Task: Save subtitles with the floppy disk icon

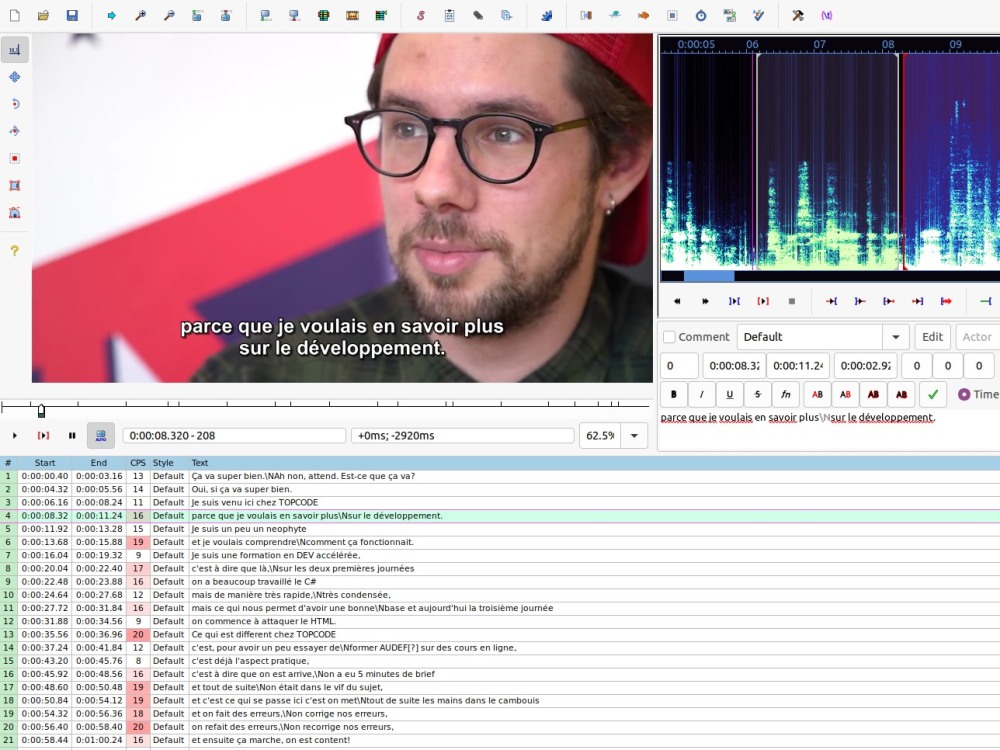Action: coord(72,15)
